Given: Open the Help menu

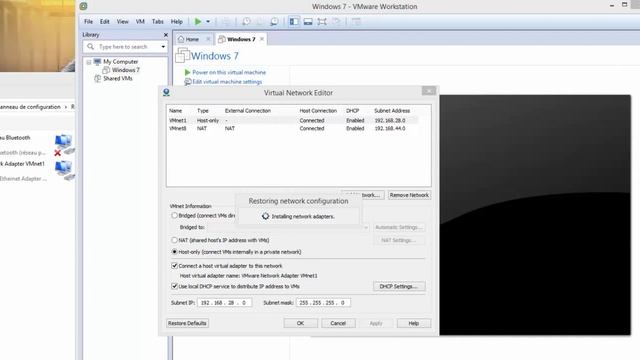Looking at the screenshot, I should [x=176, y=22].
